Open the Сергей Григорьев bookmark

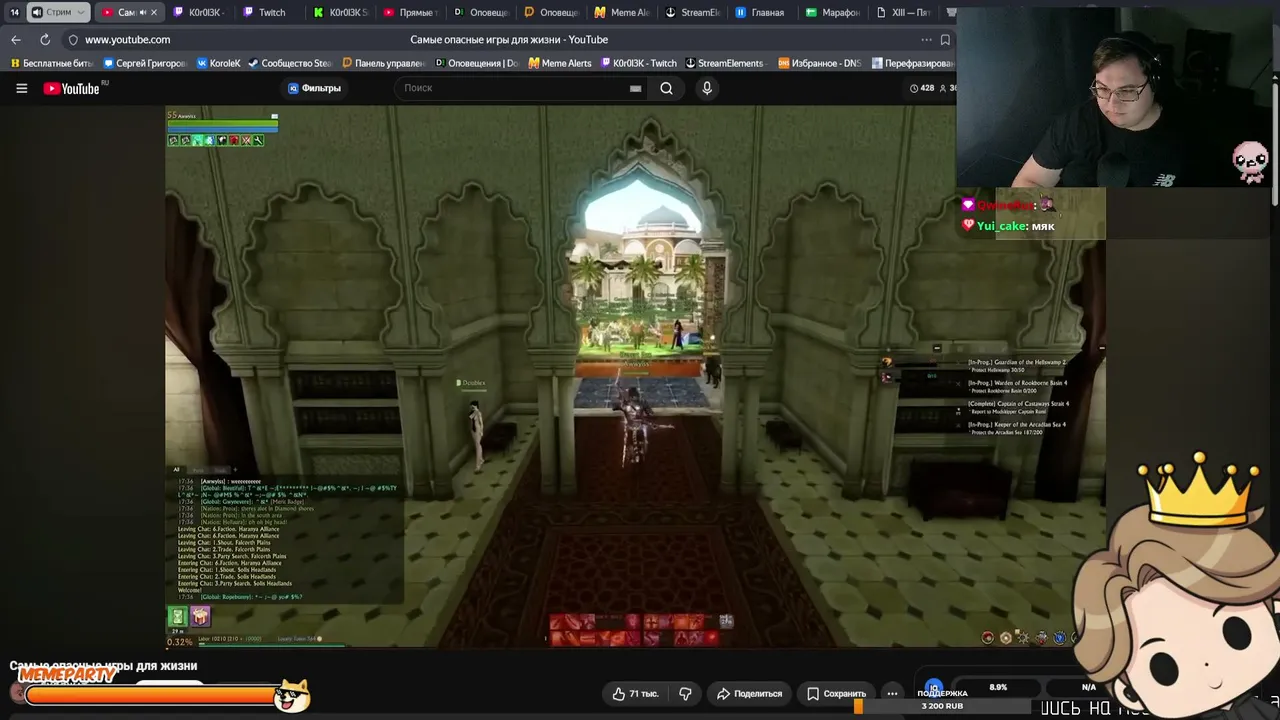tap(144, 63)
